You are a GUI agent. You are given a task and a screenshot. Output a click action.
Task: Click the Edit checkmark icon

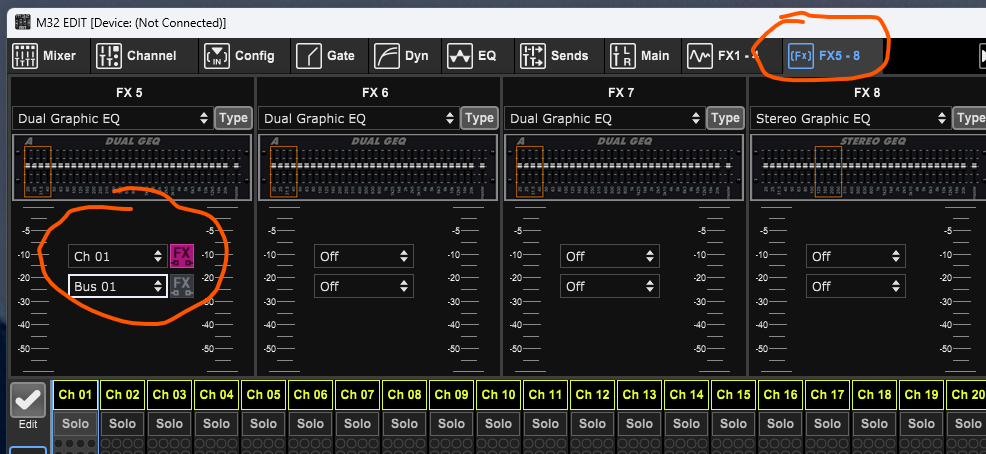click(28, 402)
